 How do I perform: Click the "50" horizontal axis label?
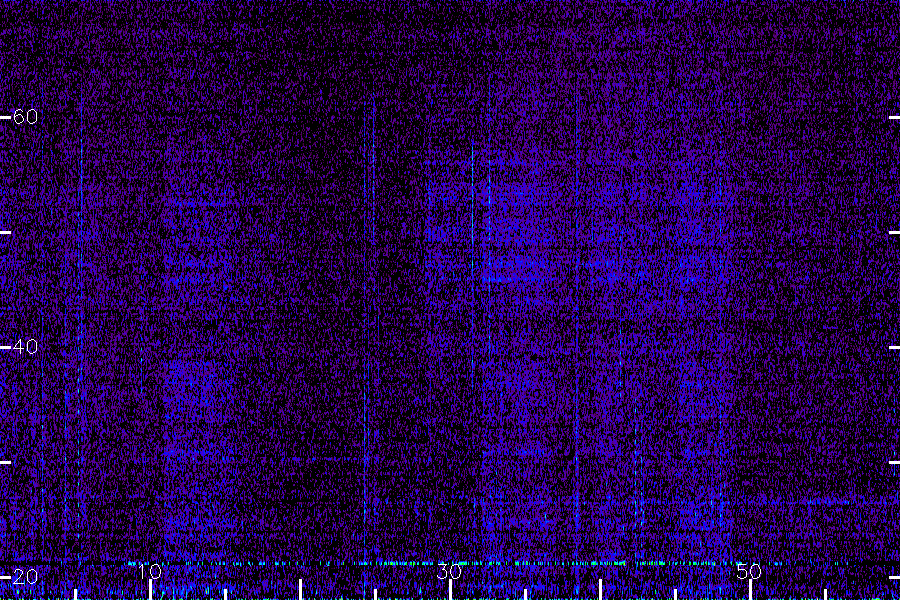(x=749, y=571)
